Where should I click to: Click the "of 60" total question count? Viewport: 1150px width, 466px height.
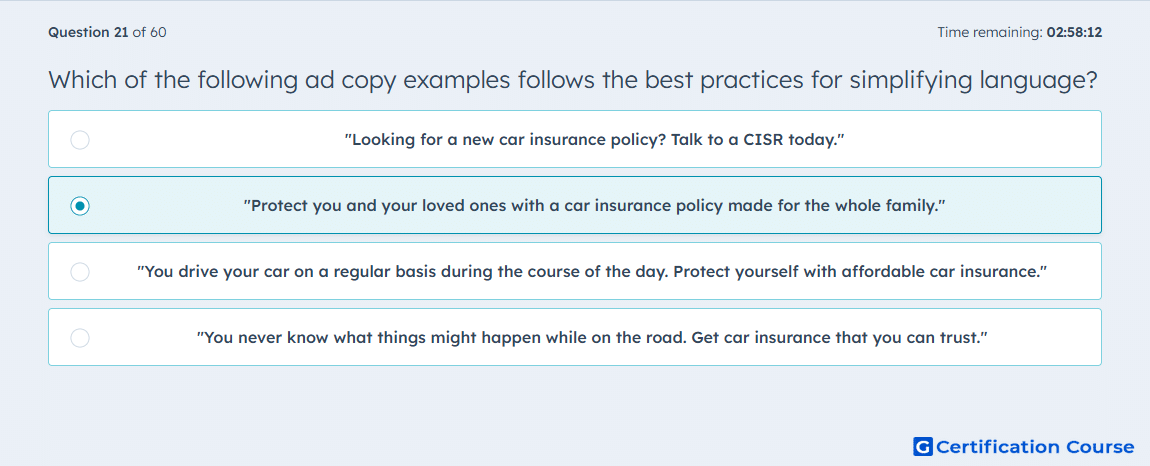point(149,32)
